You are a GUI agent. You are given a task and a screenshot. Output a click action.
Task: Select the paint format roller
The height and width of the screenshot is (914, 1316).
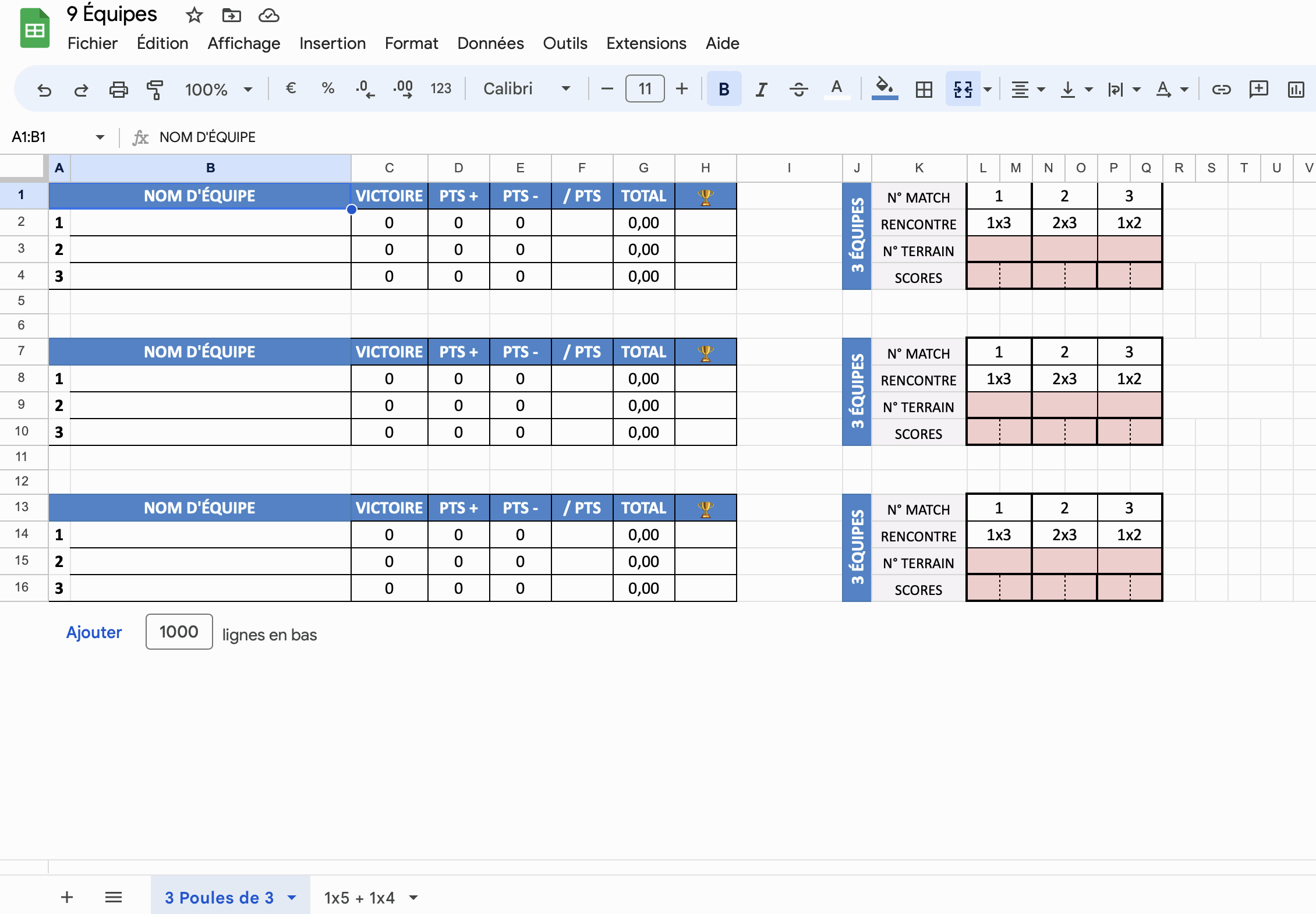155,89
